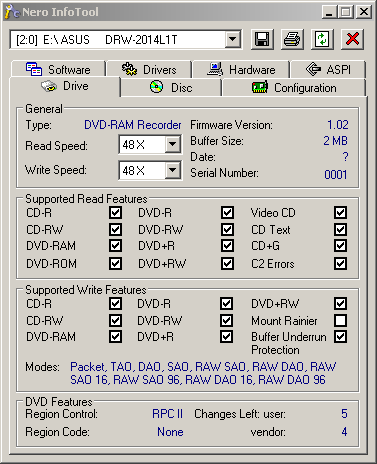Click the Read Speed 48X field
The width and height of the screenshot is (377, 464).
pos(150,144)
